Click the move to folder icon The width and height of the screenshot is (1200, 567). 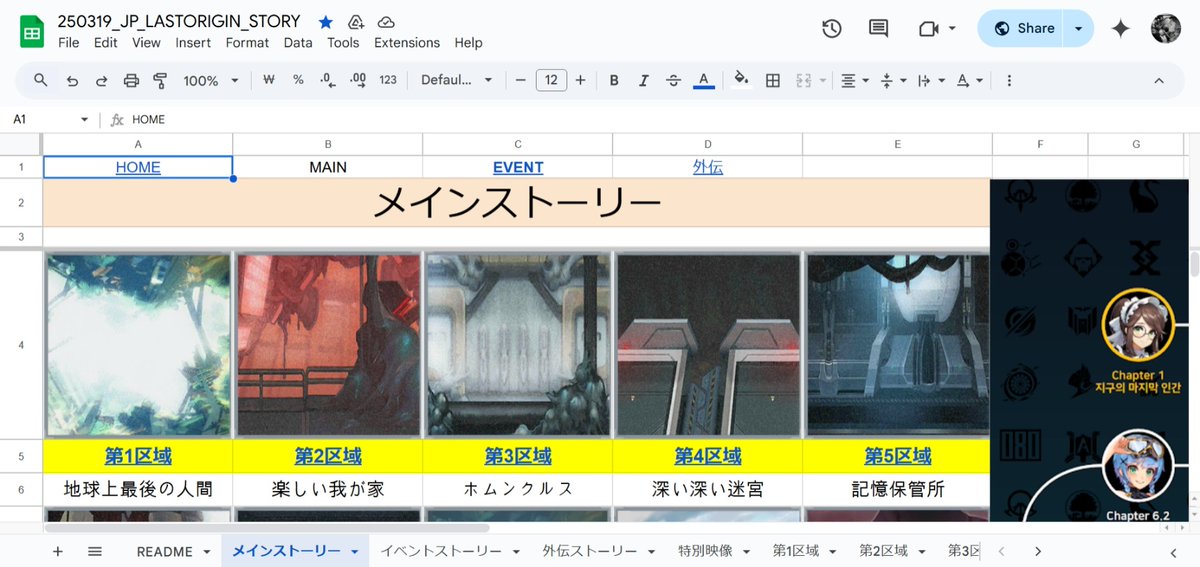pos(355,22)
